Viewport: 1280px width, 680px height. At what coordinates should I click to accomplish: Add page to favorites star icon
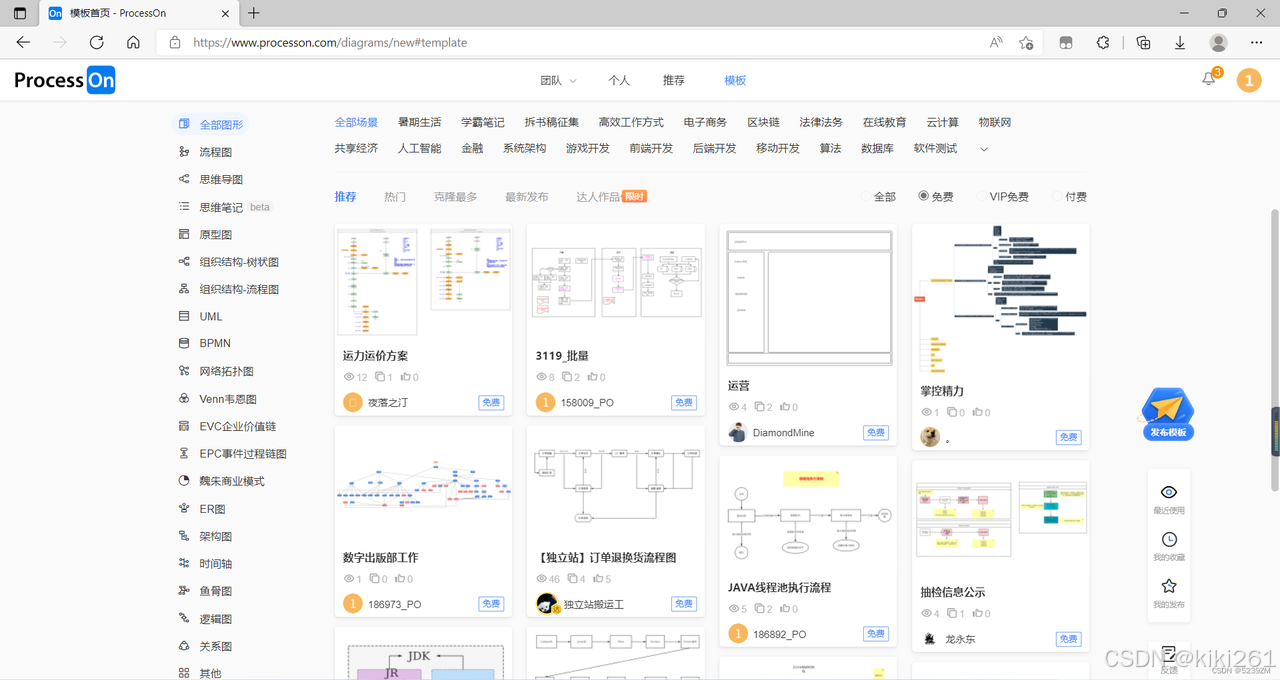[1026, 42]
